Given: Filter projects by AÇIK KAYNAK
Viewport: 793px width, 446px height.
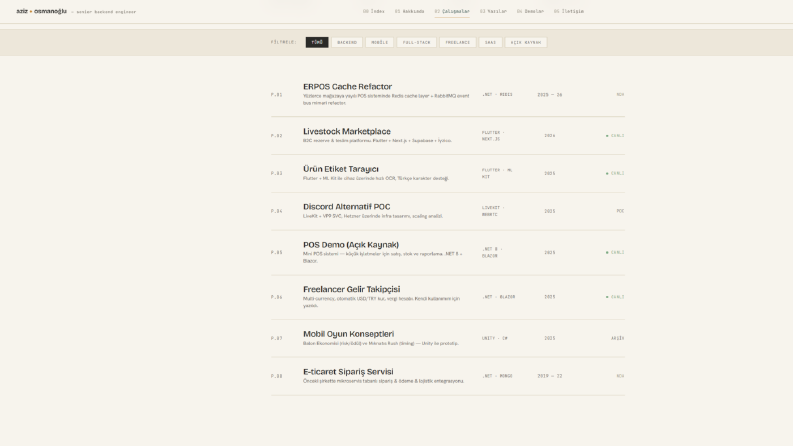Looking at the screenshot, I should [x=526, y=42].
